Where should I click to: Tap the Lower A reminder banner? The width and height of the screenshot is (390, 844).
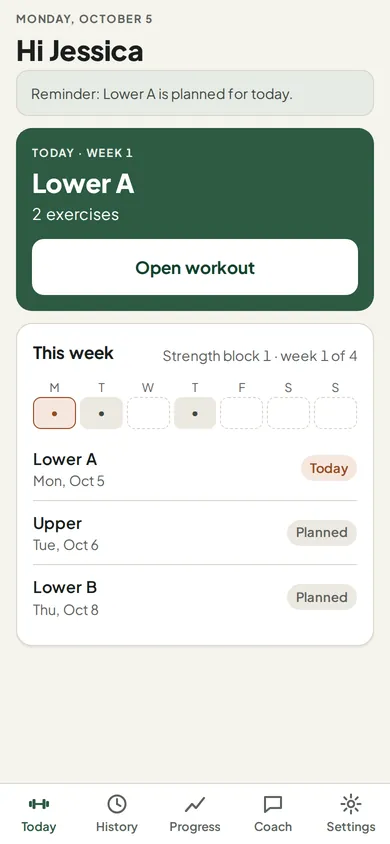(195, 93)
